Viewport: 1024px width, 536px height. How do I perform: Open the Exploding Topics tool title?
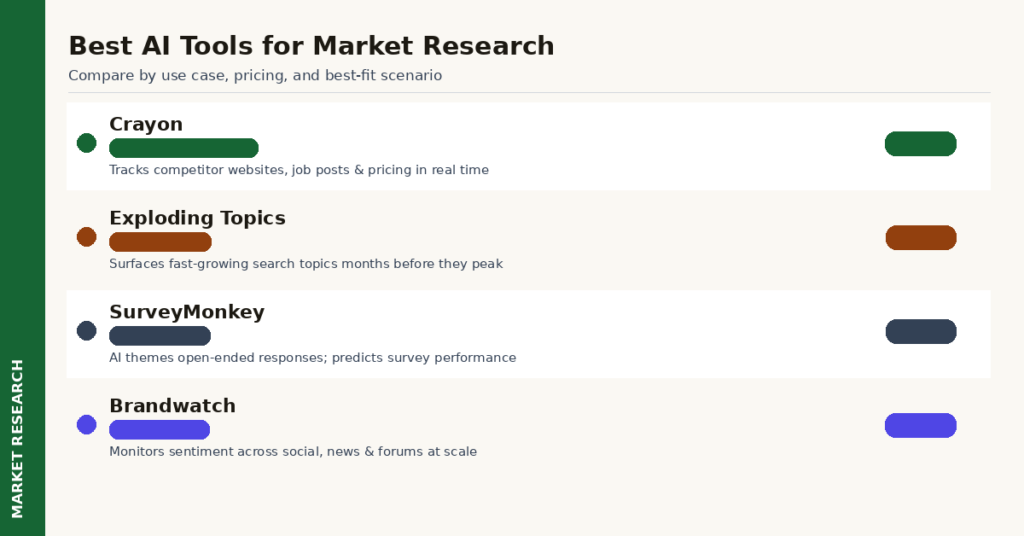[x=197, y=218]
